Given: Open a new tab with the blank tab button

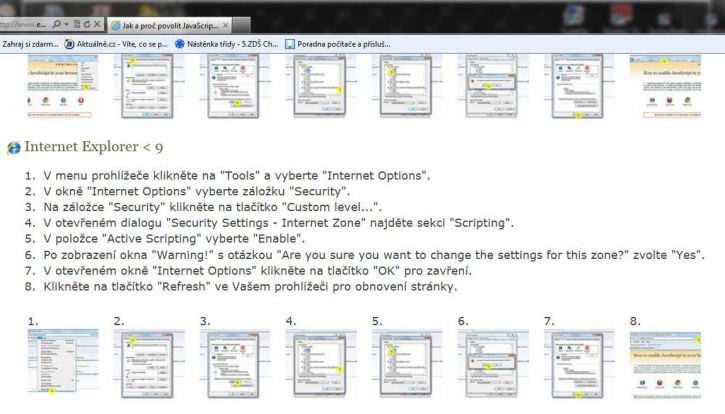Looking at the screenshot, I should [x=241, y=25].
